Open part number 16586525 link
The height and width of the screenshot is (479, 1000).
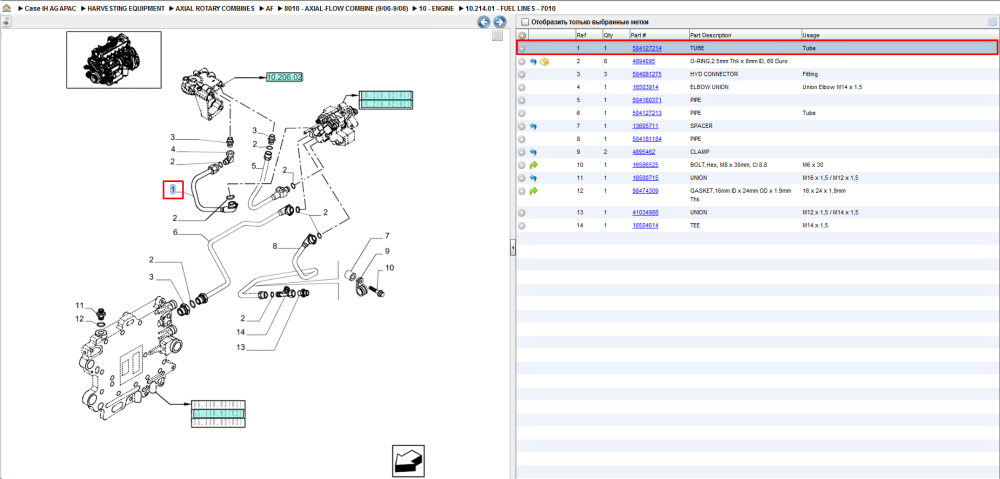645,165
